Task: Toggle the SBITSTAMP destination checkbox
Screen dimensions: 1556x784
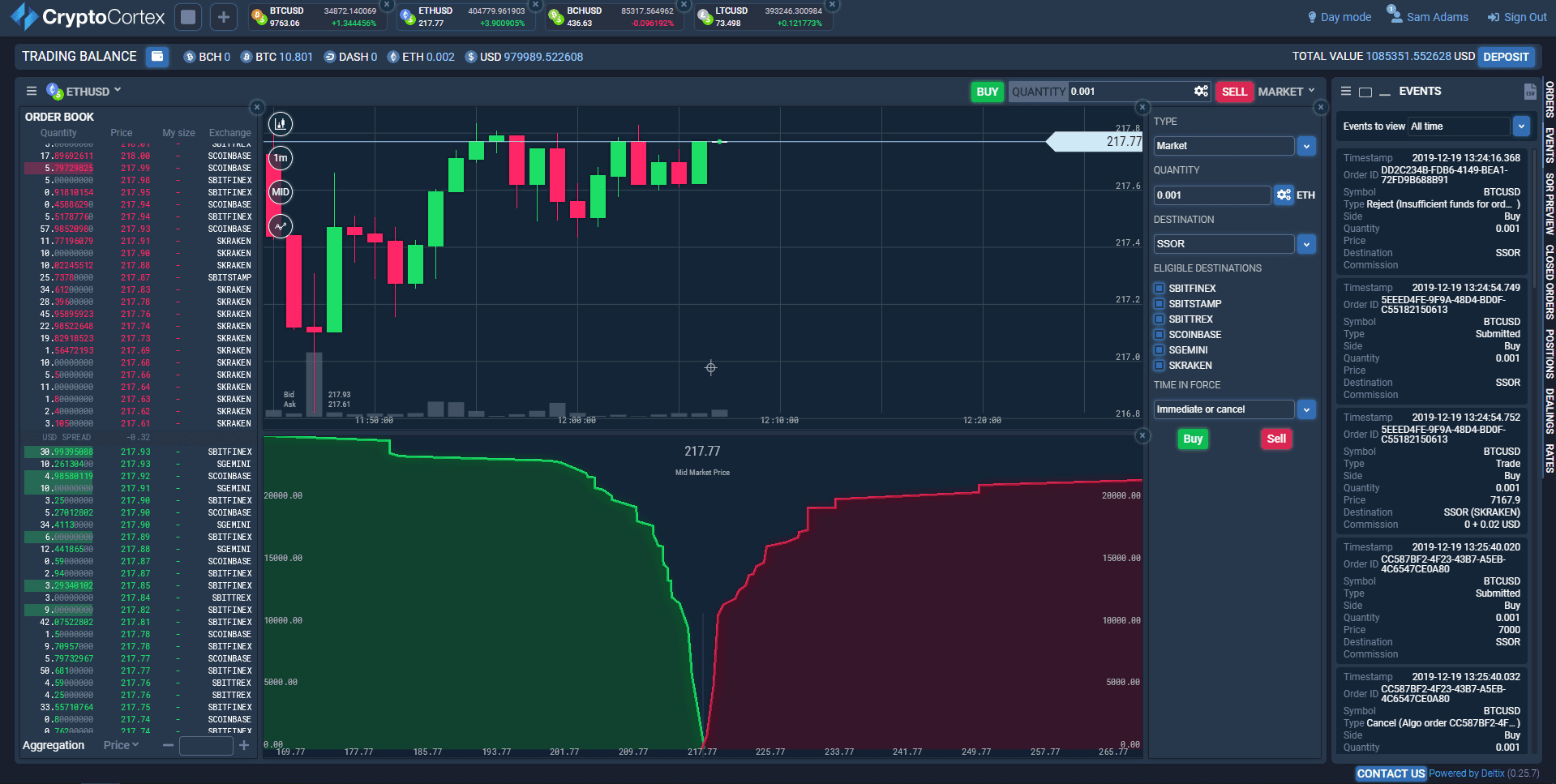Action: pyautogui.click(x=1159, y=303)
